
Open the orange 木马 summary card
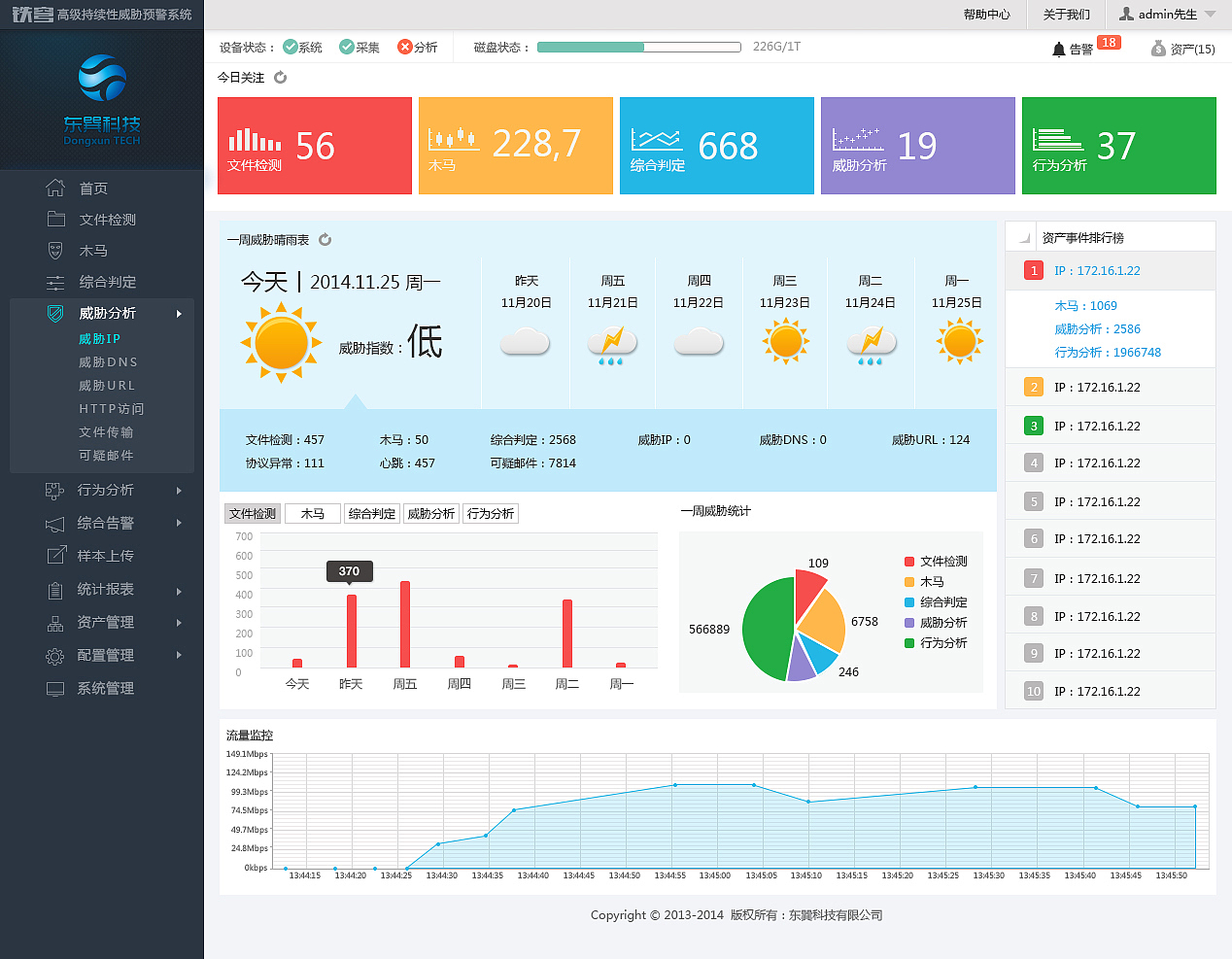click(516, 146)
